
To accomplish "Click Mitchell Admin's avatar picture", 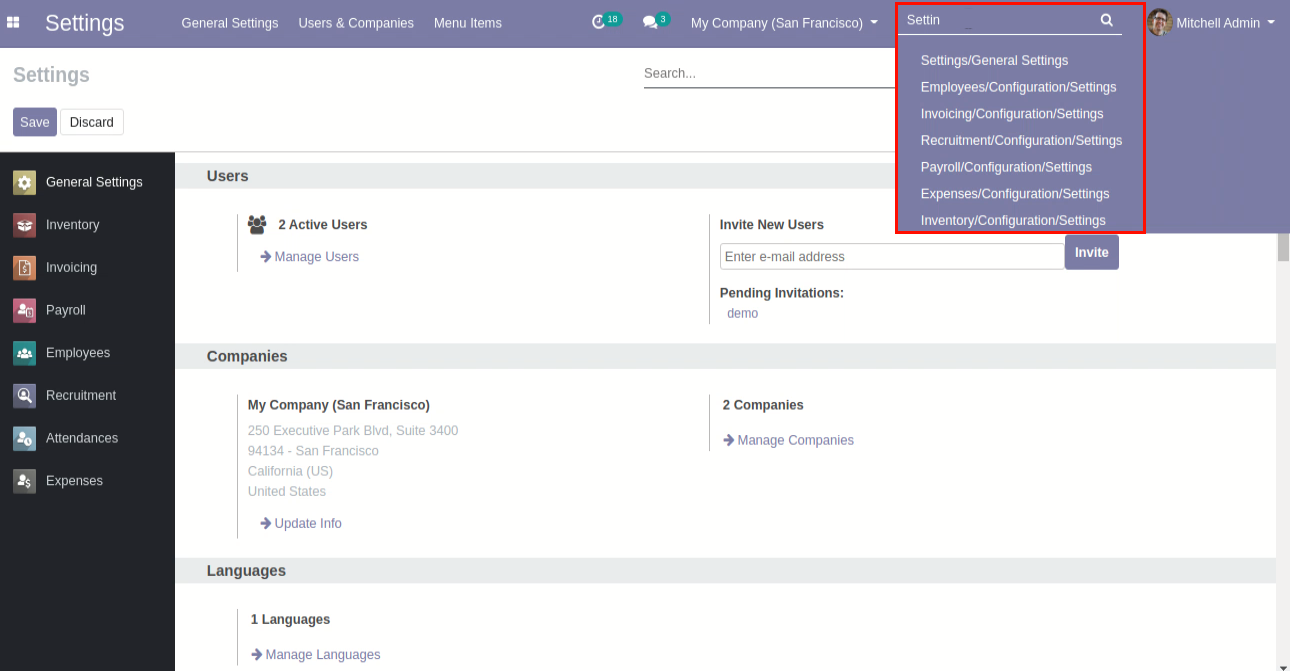I will click(1160, 22).
